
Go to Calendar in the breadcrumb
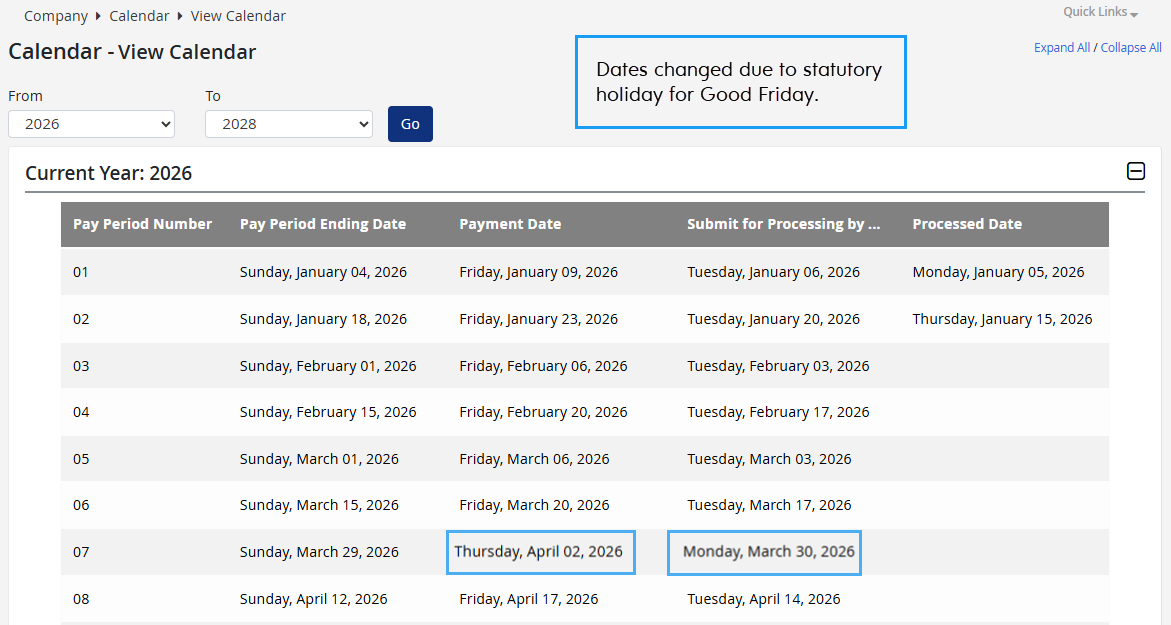139,16
